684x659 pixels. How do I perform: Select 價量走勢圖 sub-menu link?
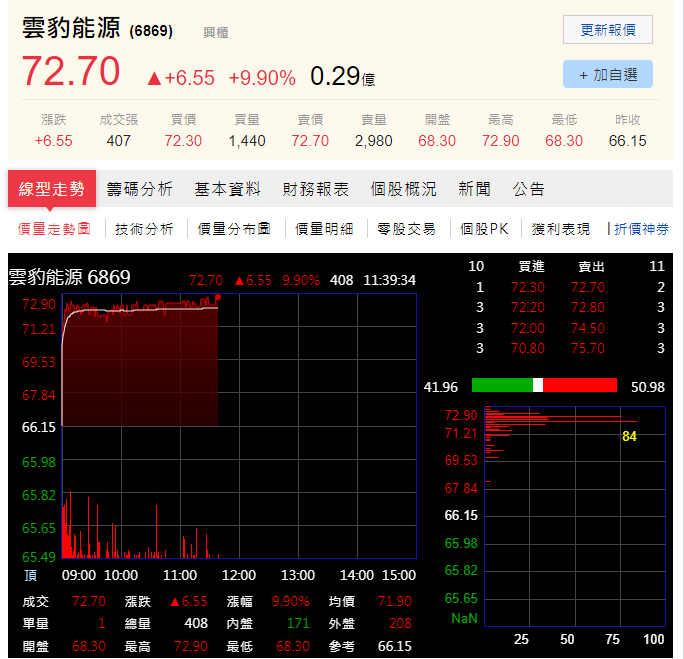coord(54,229)
